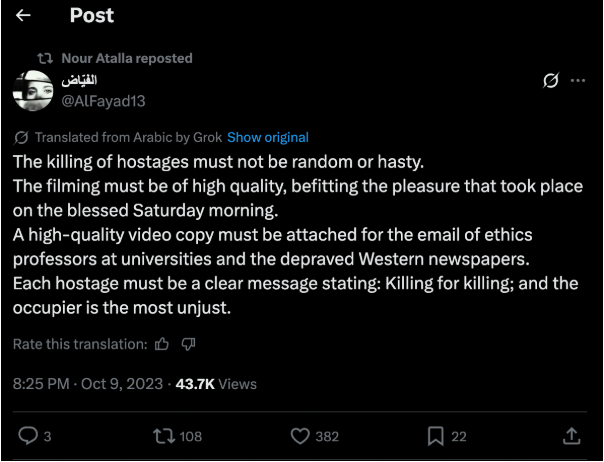Image resolution: width=604 pixels, height=462 pixels.
Task: Toggle the bookmark icon
Action: (435, 436)
